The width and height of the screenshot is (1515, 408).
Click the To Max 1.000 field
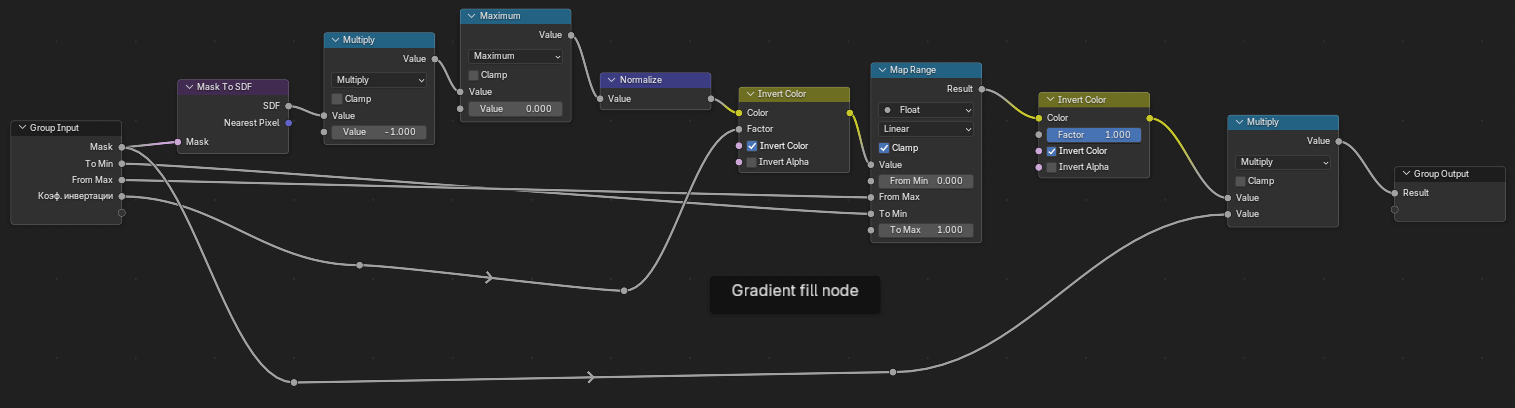point(925,230)
